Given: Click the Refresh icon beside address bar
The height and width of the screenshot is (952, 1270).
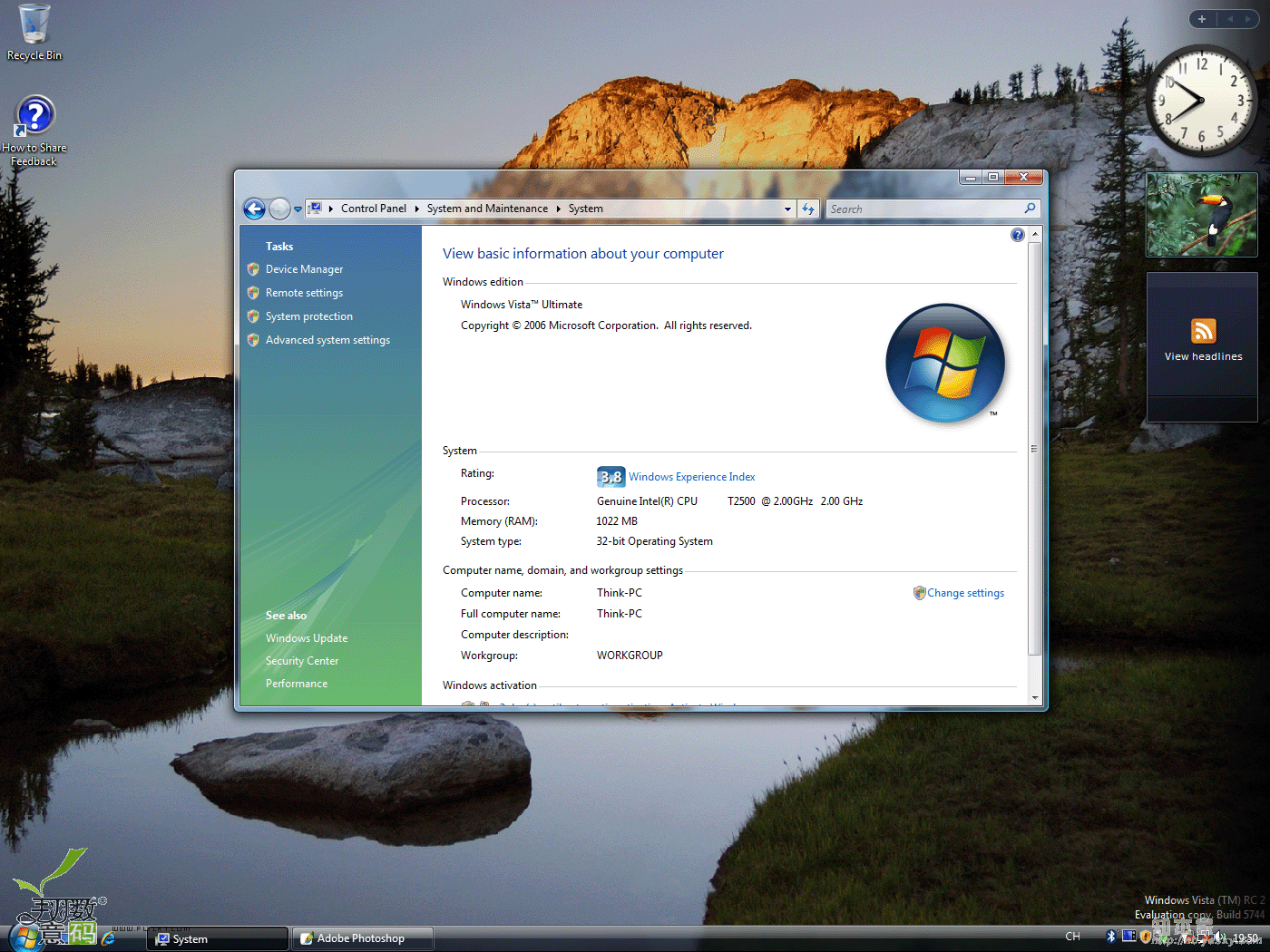Looking at the screenshot, I should point(808,209).
